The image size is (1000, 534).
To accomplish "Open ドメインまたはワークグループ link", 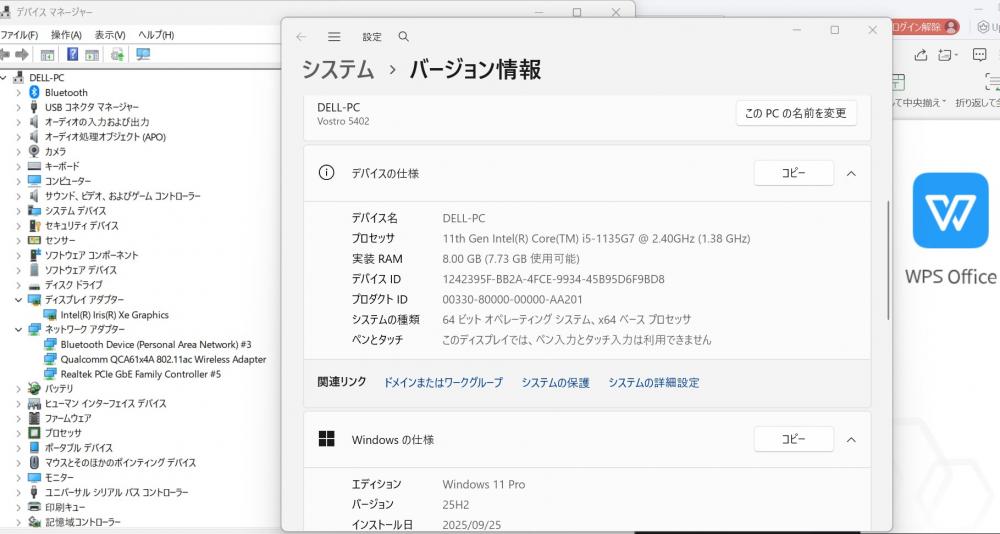I will [443, 383].
